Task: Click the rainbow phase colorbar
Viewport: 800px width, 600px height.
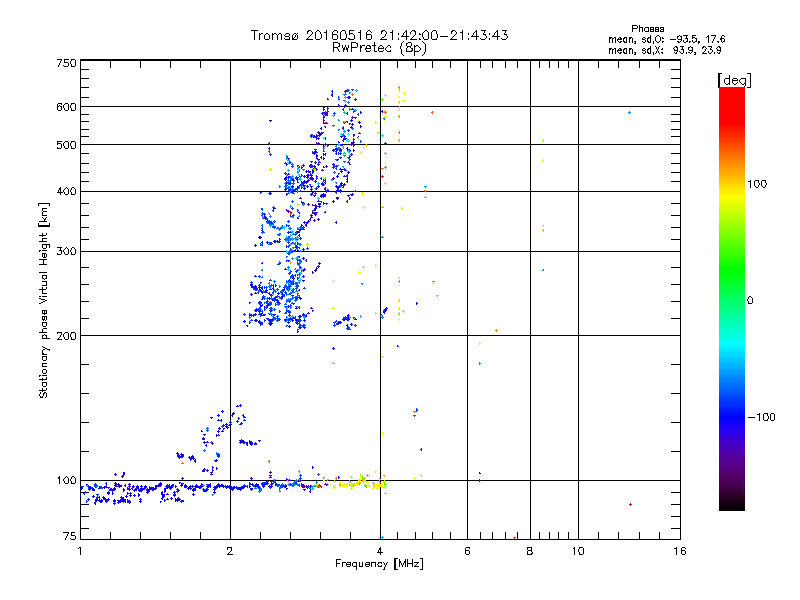Action: pos(732,299)
